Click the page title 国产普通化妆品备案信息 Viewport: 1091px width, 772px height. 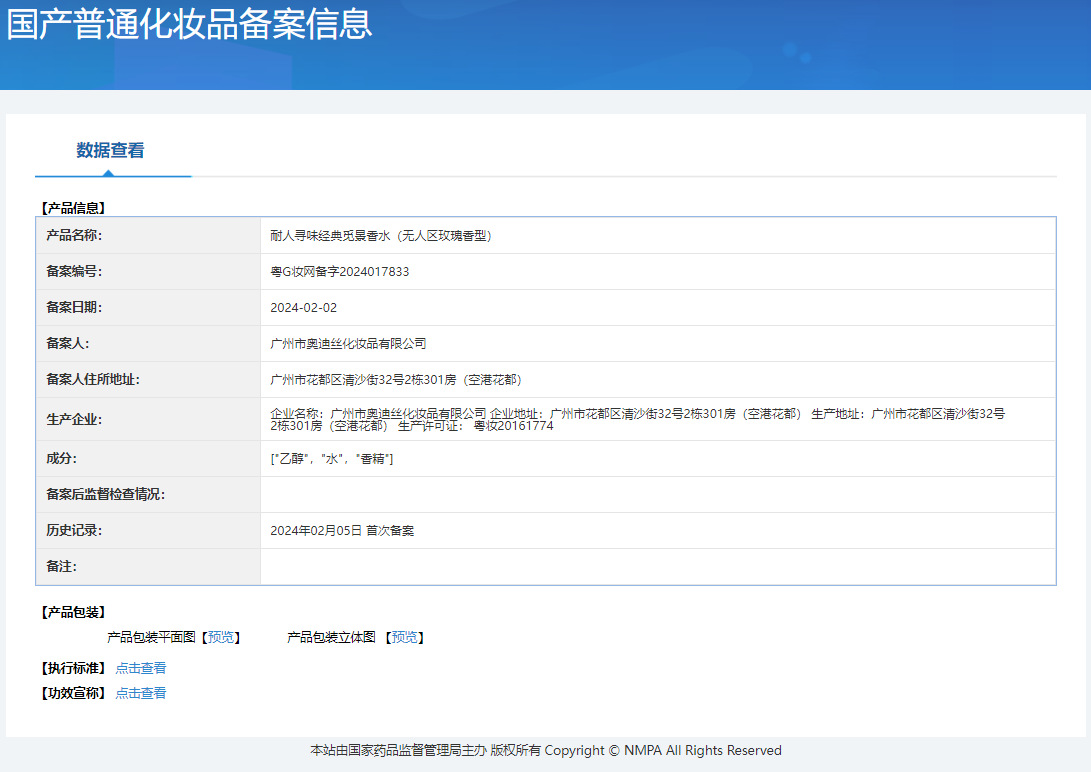189,24
